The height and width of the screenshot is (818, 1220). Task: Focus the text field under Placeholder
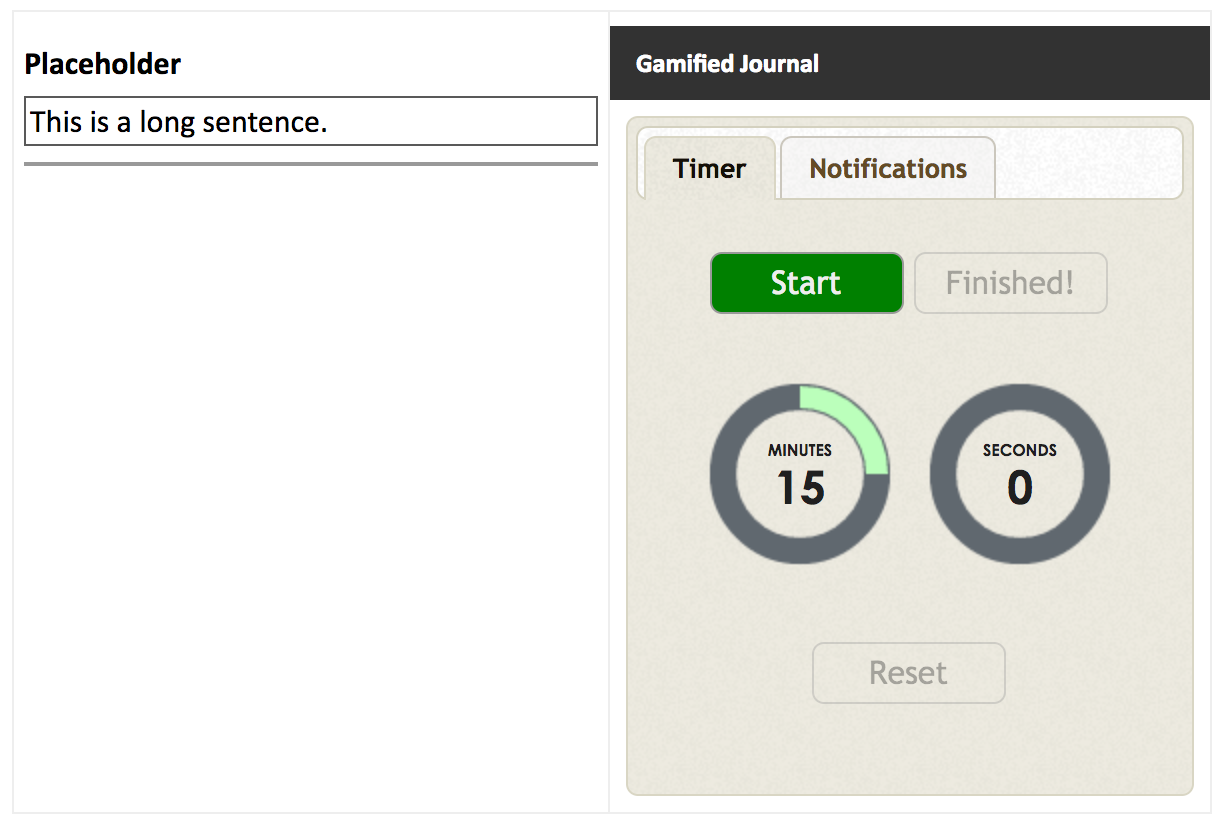(x=310, y=122)
